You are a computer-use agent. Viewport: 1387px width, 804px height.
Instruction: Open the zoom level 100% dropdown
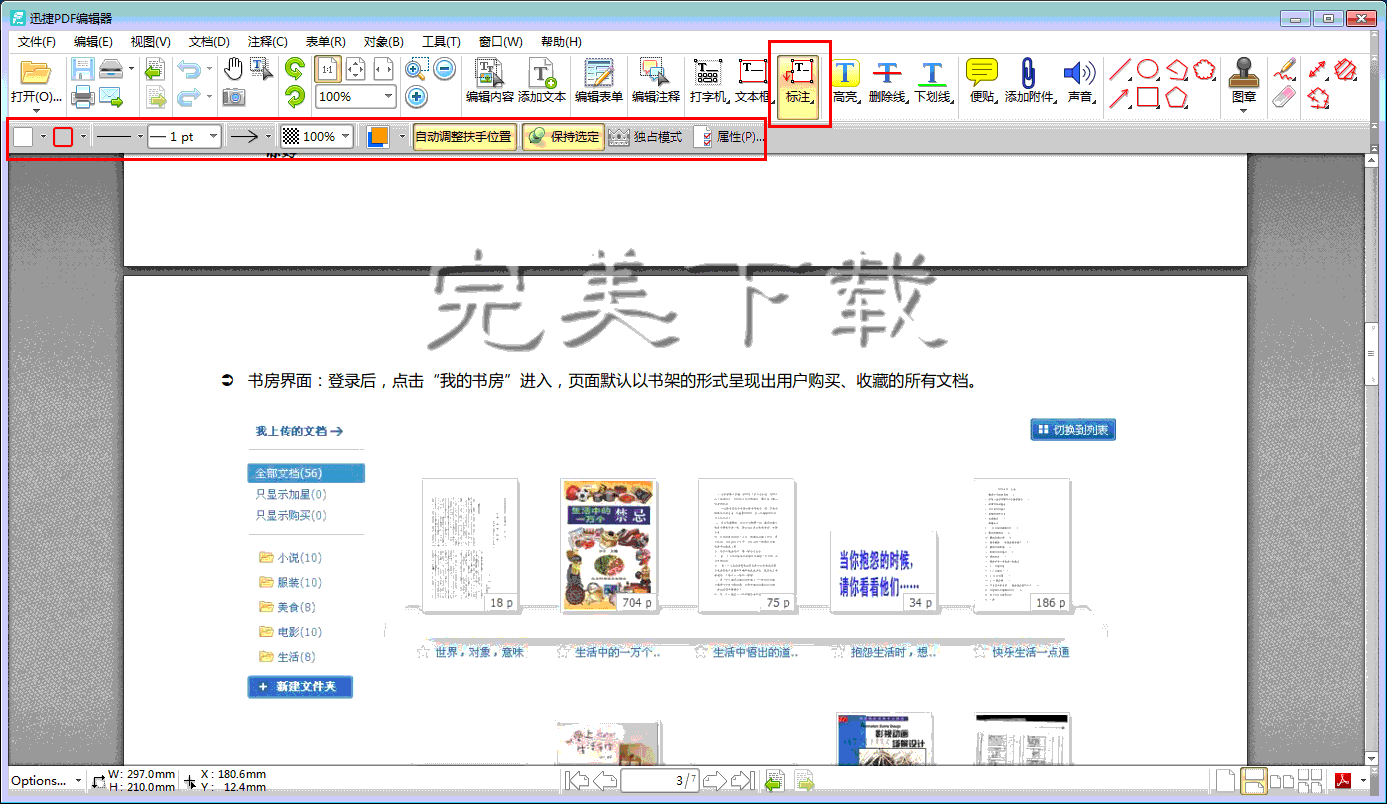pyautogui.click(x=387, y=97)
